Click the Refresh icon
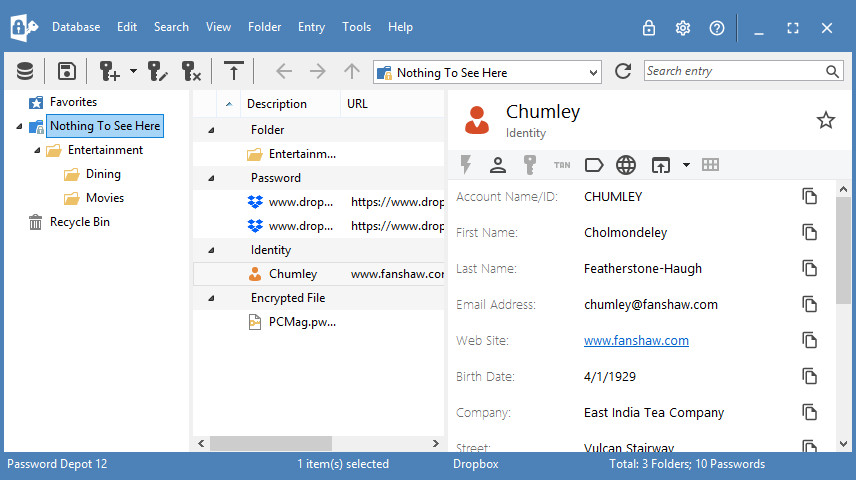 click(x=623, y=72)
